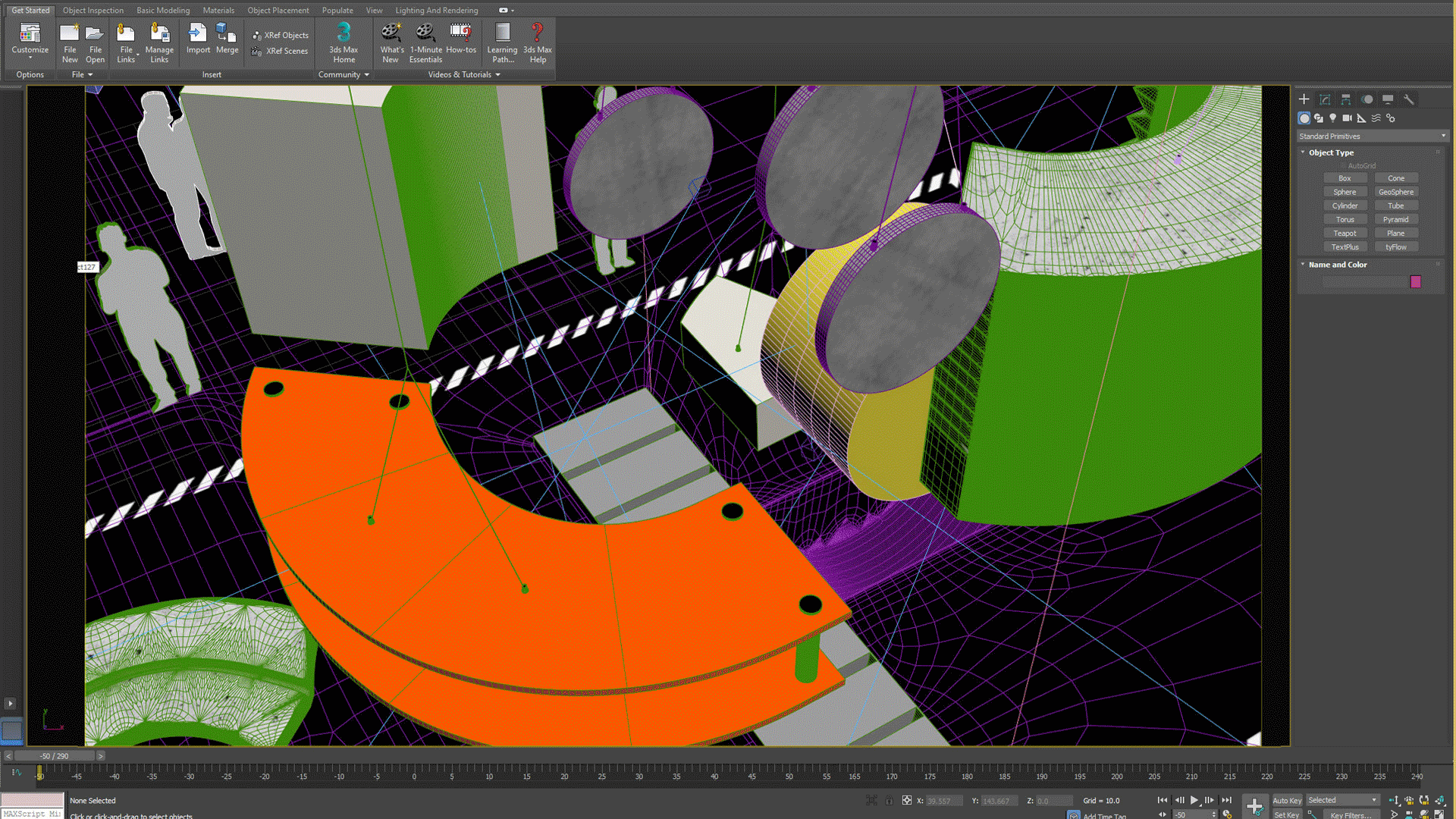
Task: Select the Cameras category icon
Action: pos(1347,118)
